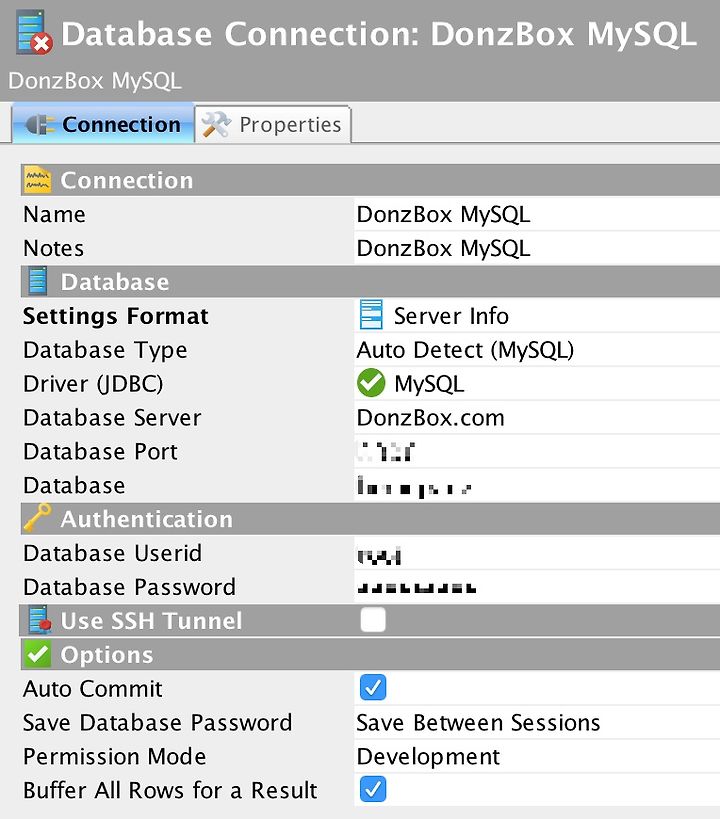
Task: Click the key icon in Authentication header
Action: pyautogui.click(x=38, y=518)
